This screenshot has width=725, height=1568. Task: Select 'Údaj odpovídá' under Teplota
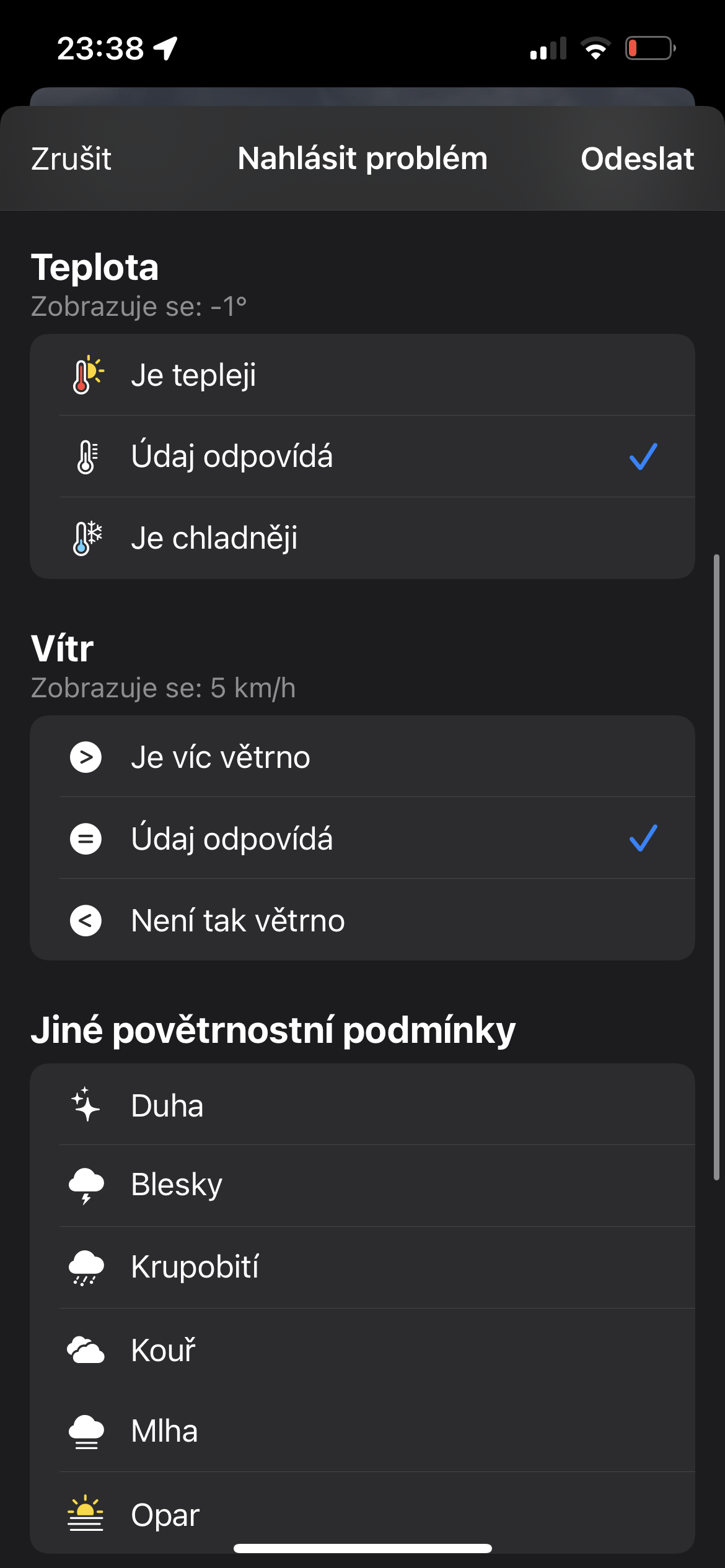[x=232, y=456]
